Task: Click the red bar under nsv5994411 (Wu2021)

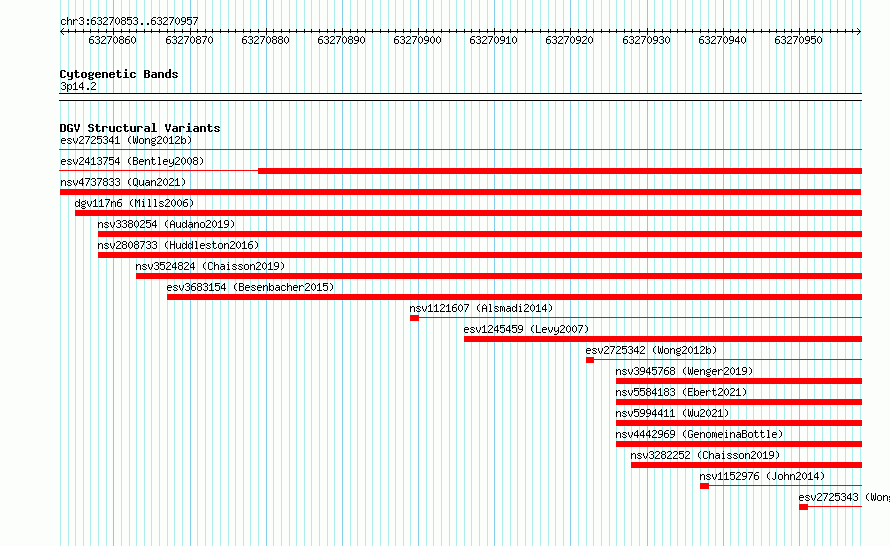Action: (x=739, y=423)
